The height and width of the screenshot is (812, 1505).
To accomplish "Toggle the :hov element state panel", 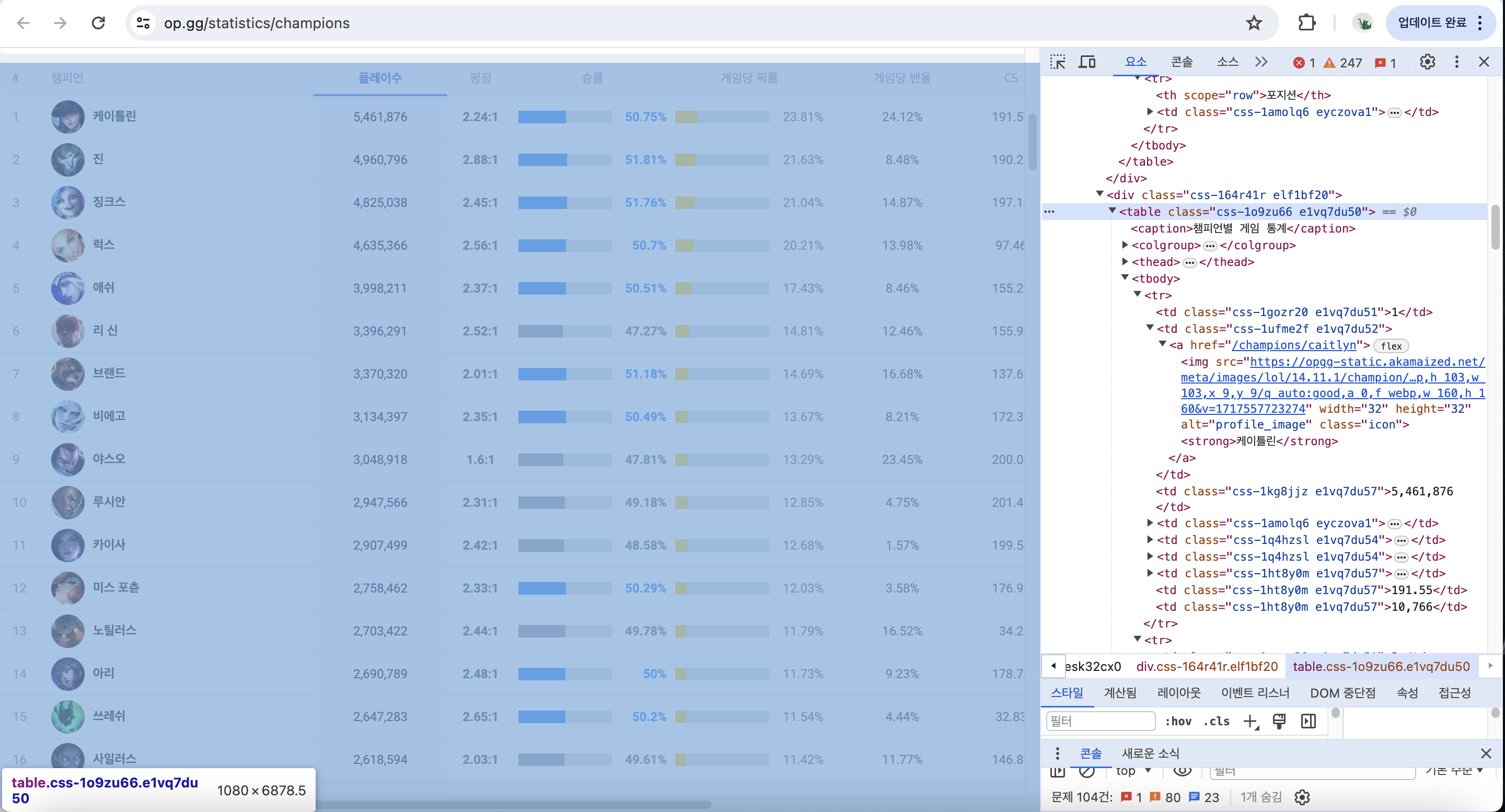I will (1178, 722).
